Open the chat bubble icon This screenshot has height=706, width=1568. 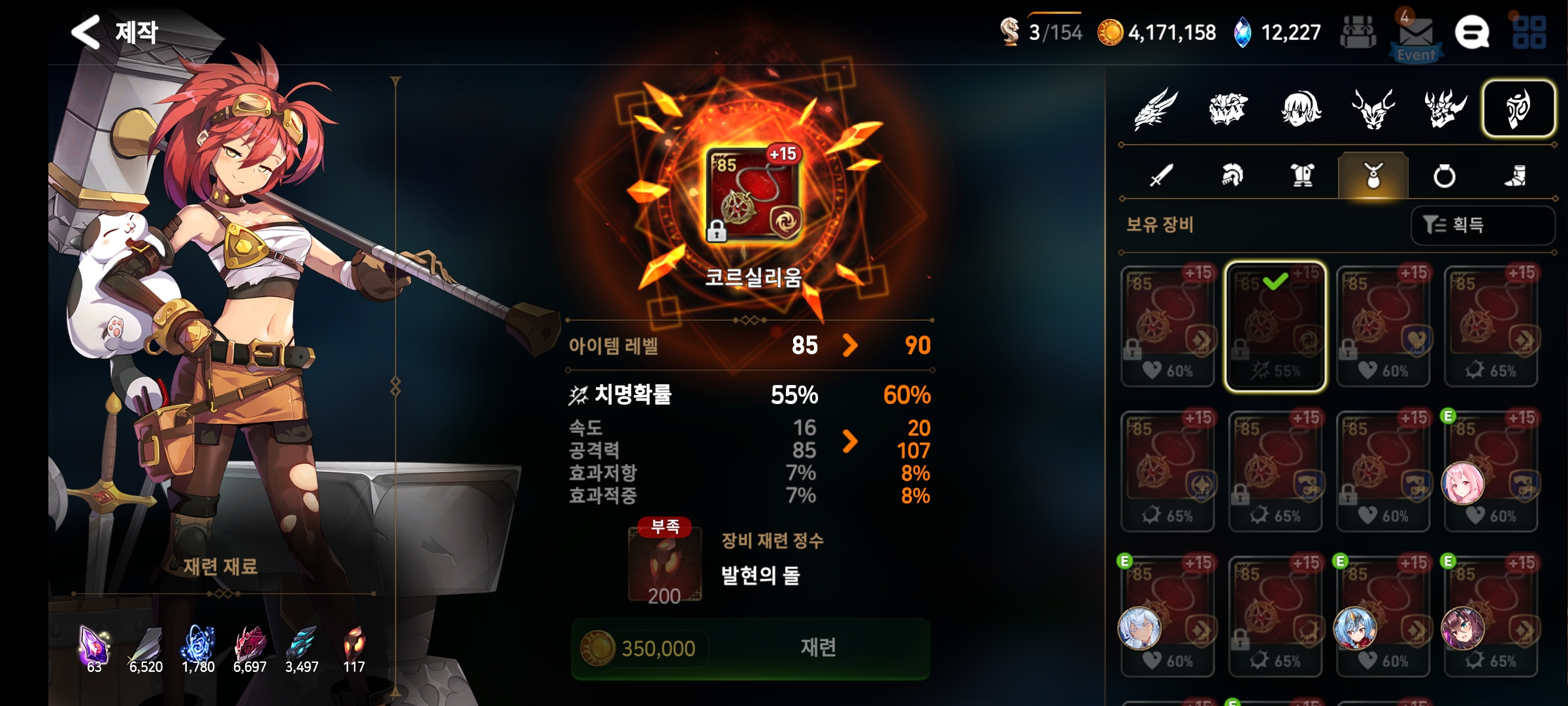point(1472,33)
